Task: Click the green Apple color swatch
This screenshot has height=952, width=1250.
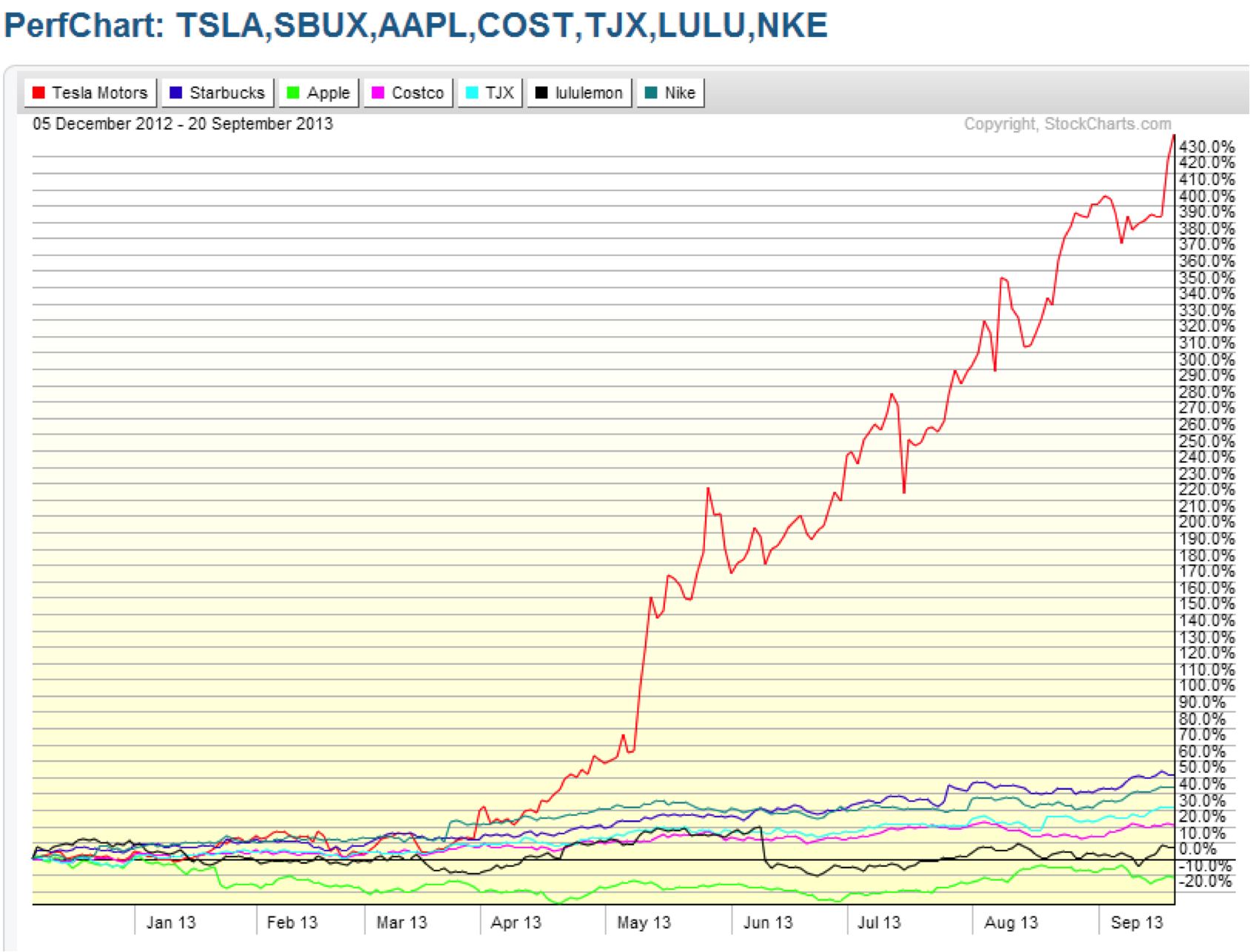Action: 293,93
